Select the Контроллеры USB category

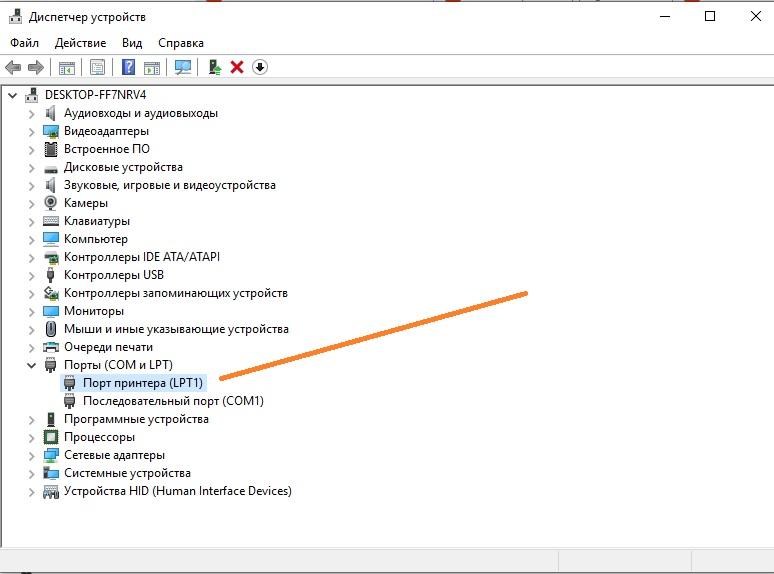coord(113,275)
